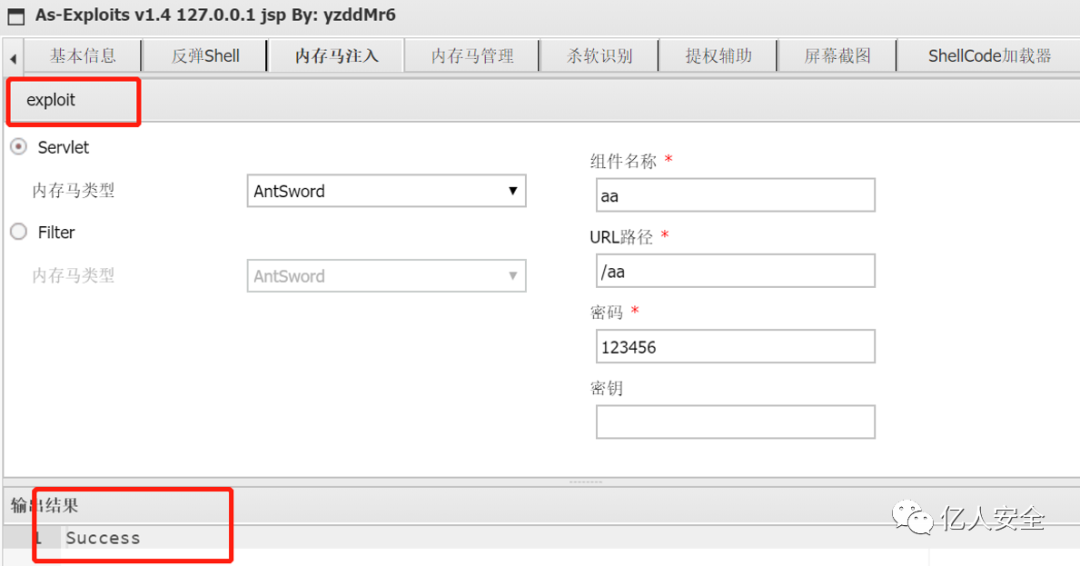Viewport: 1080px width, 566px height.
Task: Open the 屏幕截图 tab
Action: 837,56
